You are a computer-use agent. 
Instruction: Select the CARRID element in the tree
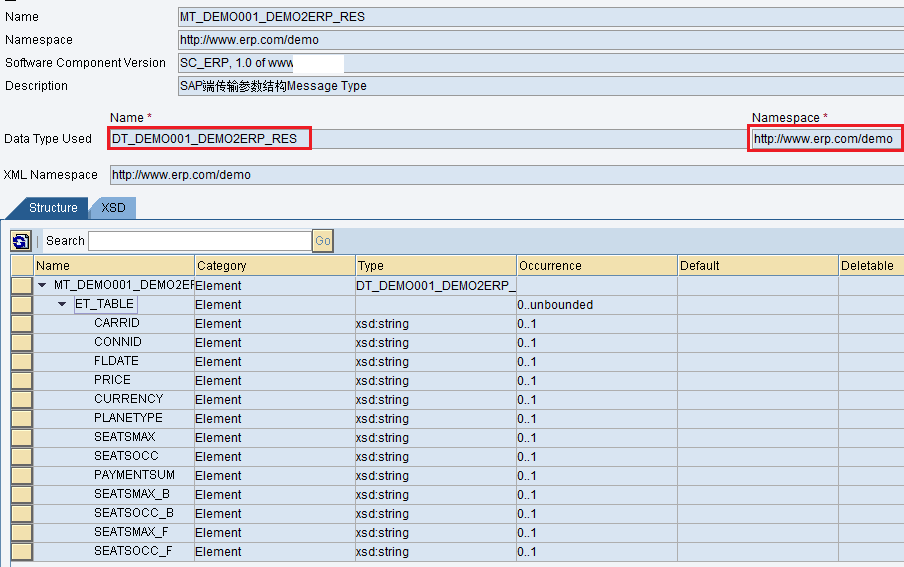117,323
